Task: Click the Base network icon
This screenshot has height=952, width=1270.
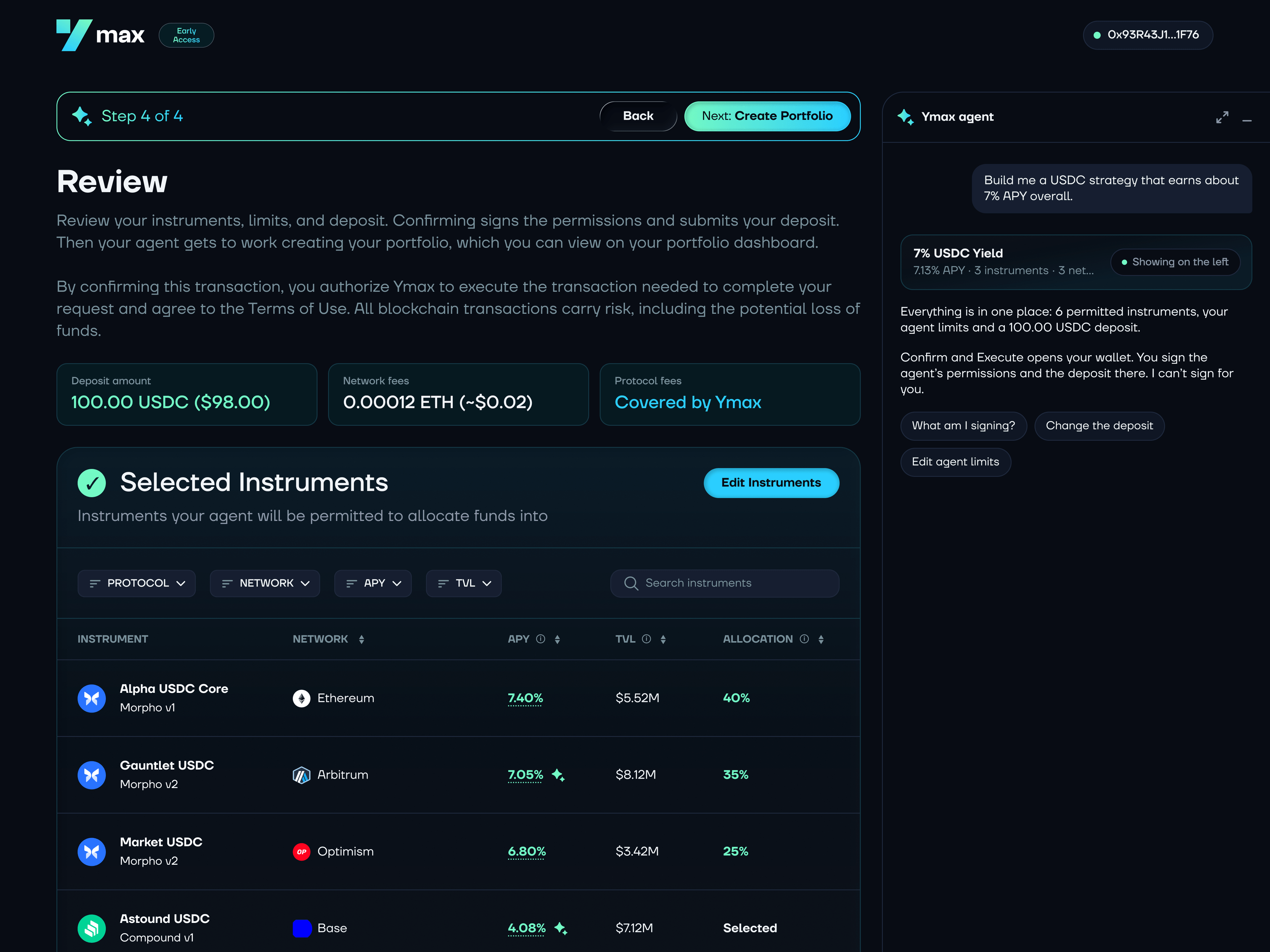Action: (302, 929)
